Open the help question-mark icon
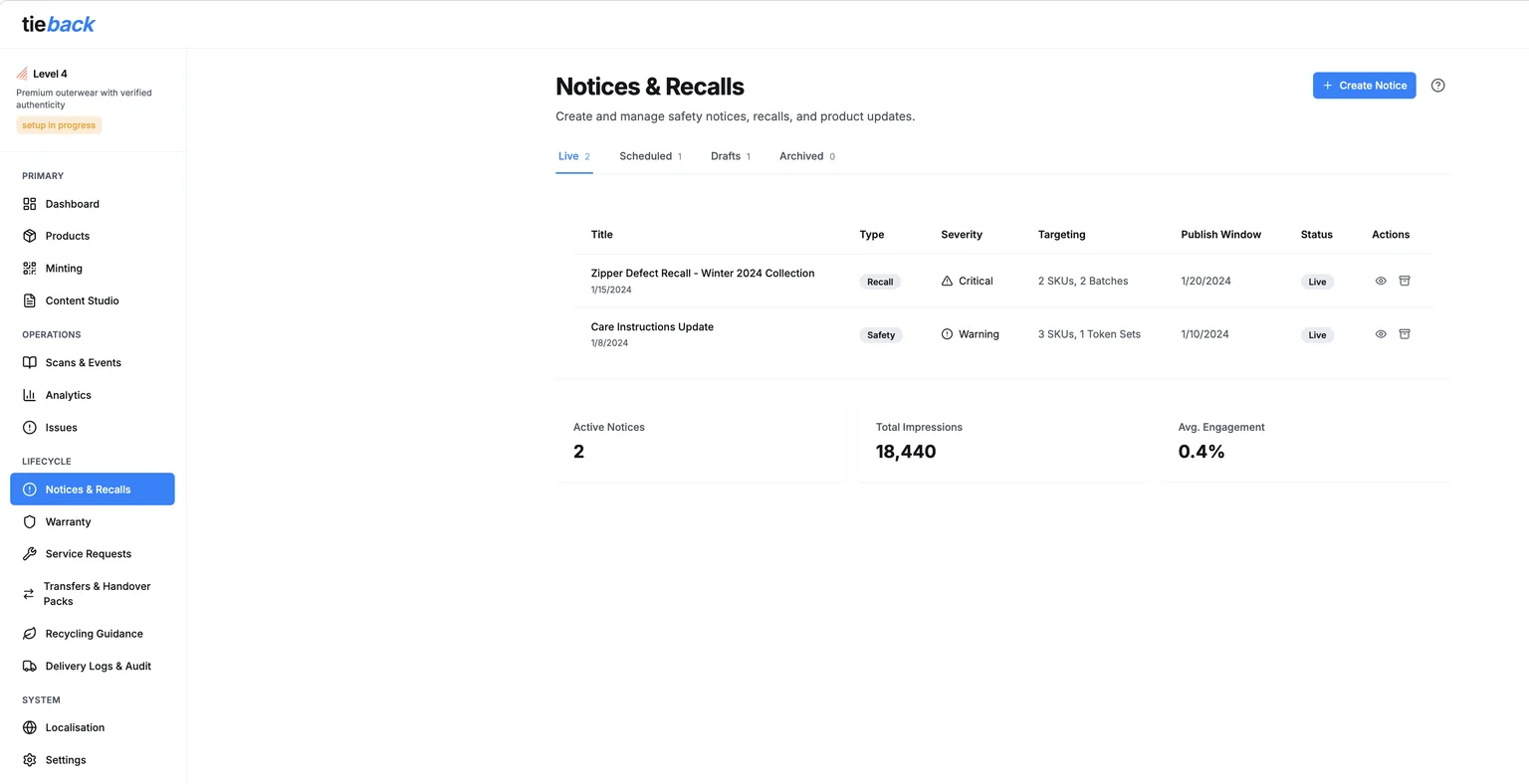The image size is (1529, 784). (1437, 85)
